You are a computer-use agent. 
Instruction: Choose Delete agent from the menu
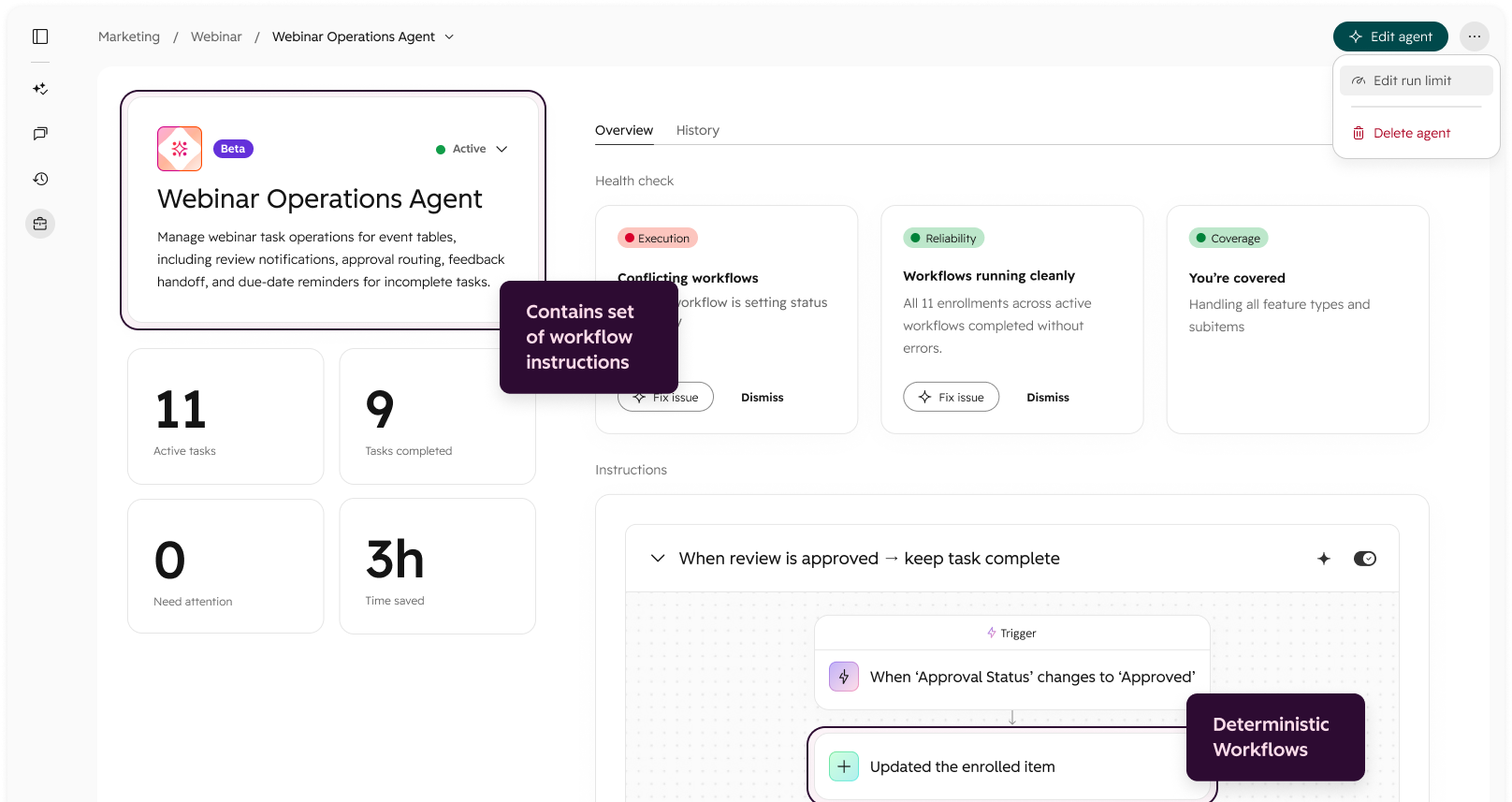pyautogui.click(x=1417, y=133)
